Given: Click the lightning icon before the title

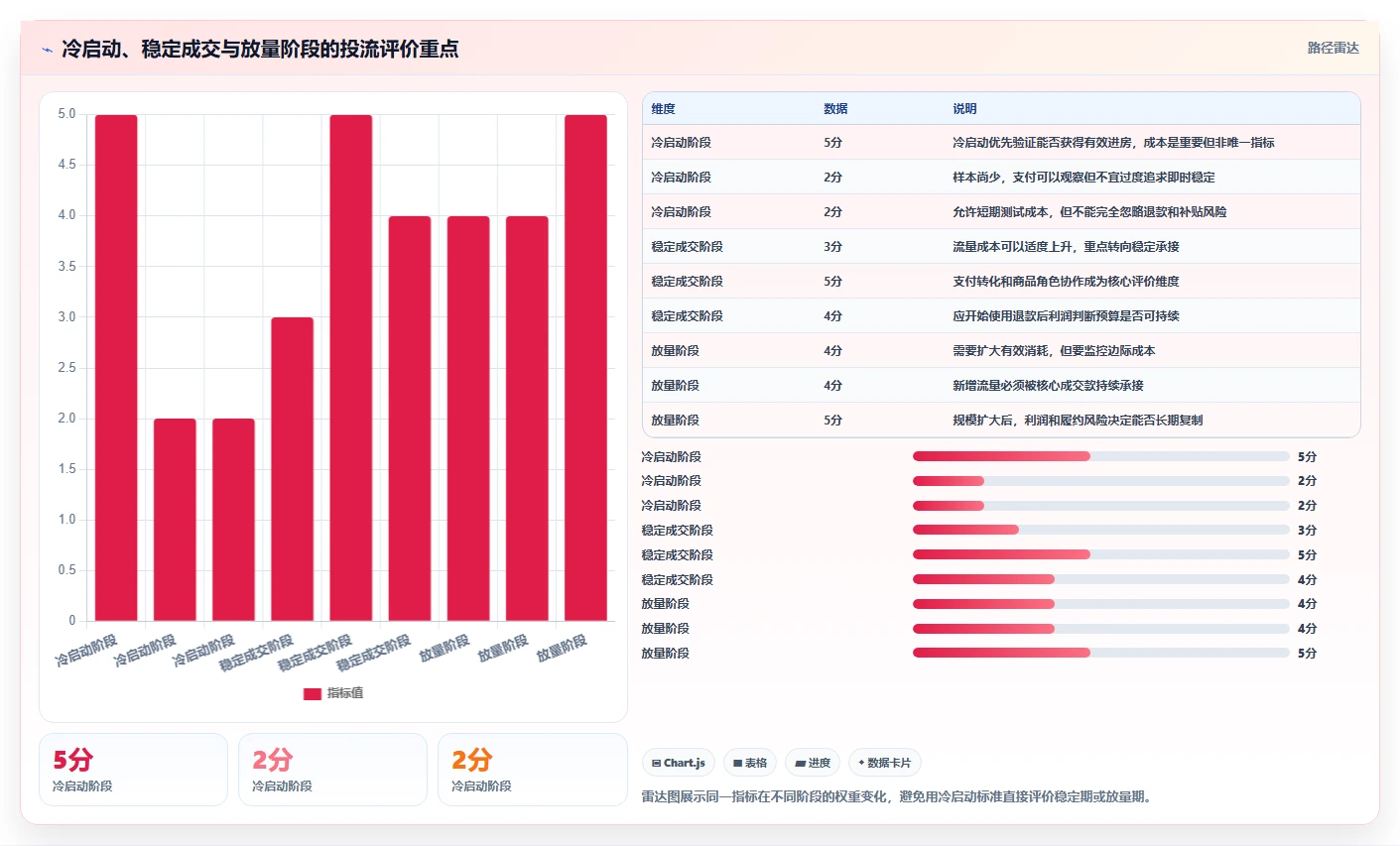Looking at the screenshot, I should [x=47, y=50].
